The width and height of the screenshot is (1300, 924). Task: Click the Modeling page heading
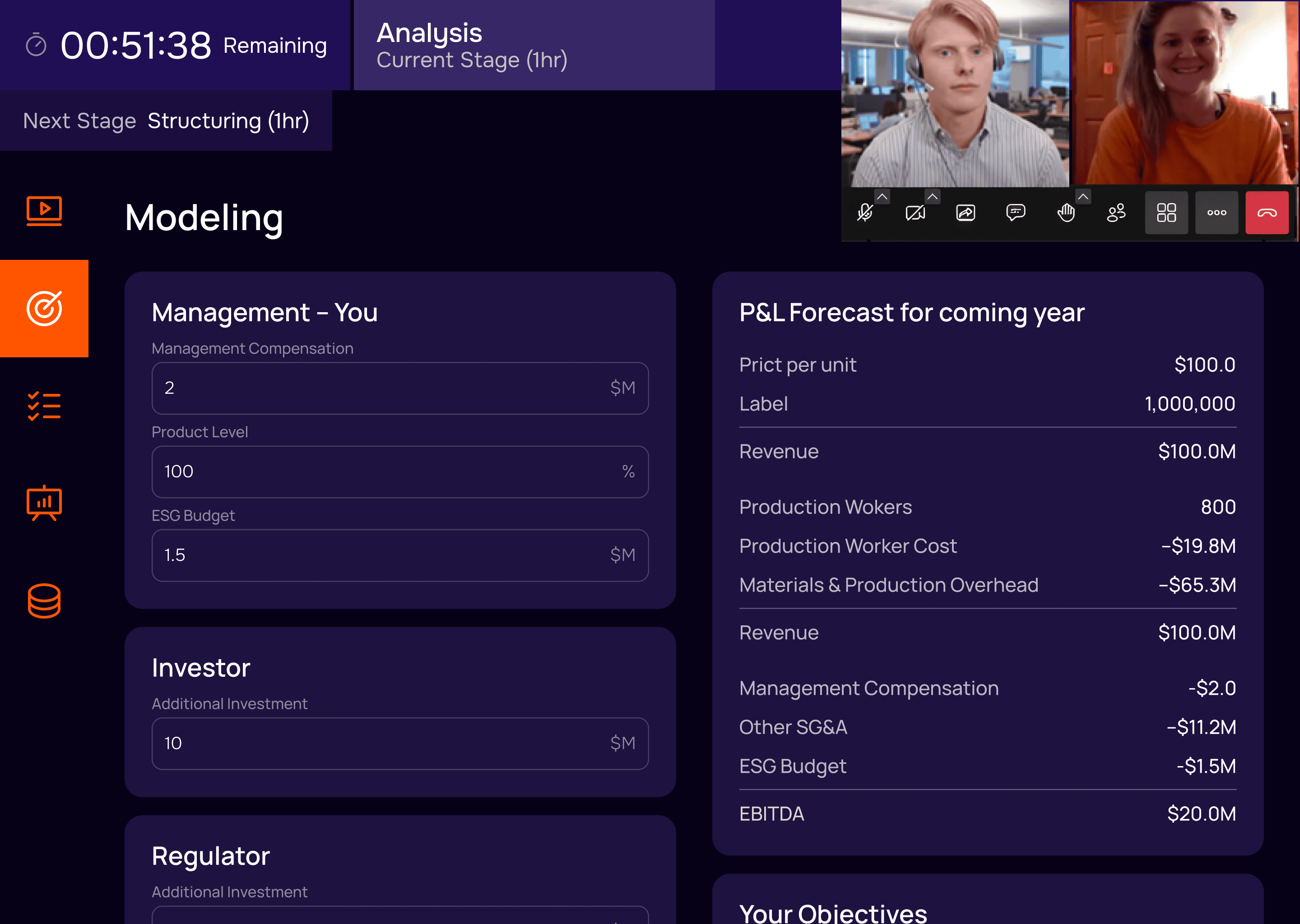pos(204,218)
